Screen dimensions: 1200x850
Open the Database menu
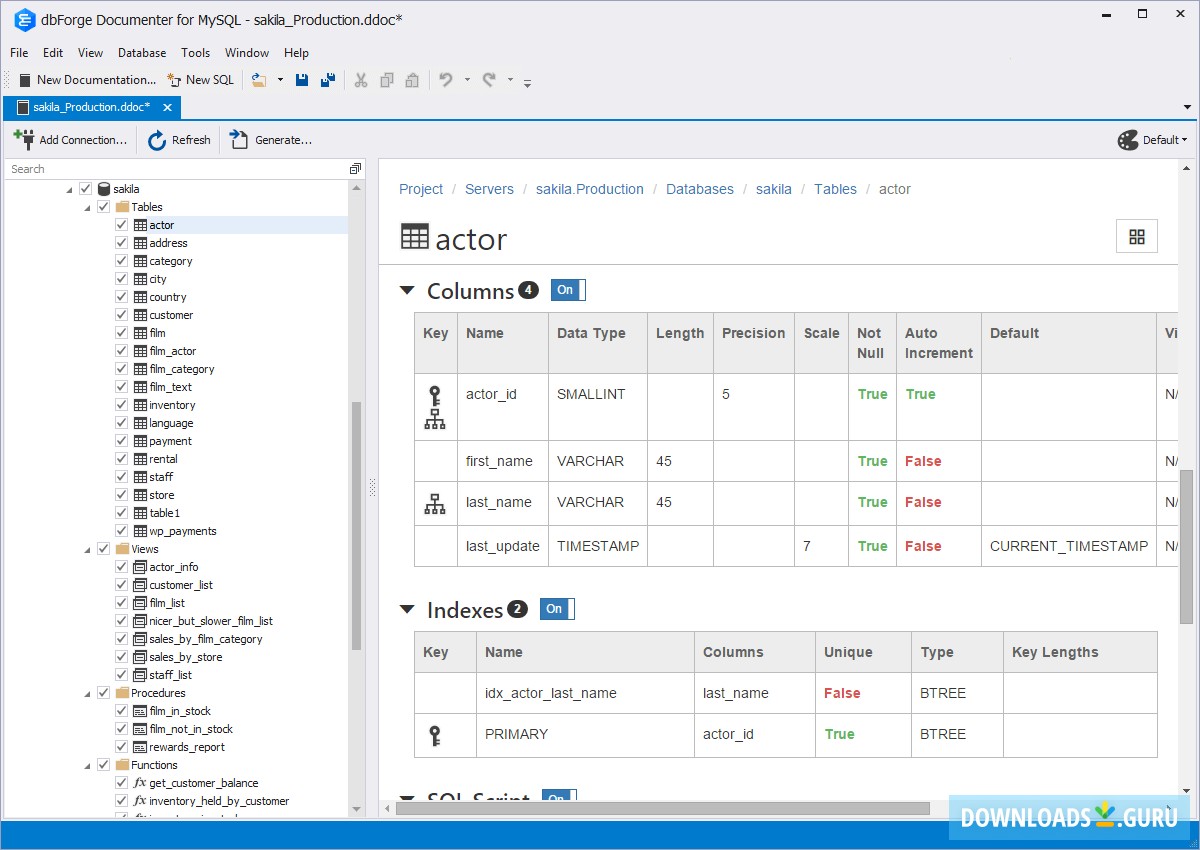tap(141, 52)
